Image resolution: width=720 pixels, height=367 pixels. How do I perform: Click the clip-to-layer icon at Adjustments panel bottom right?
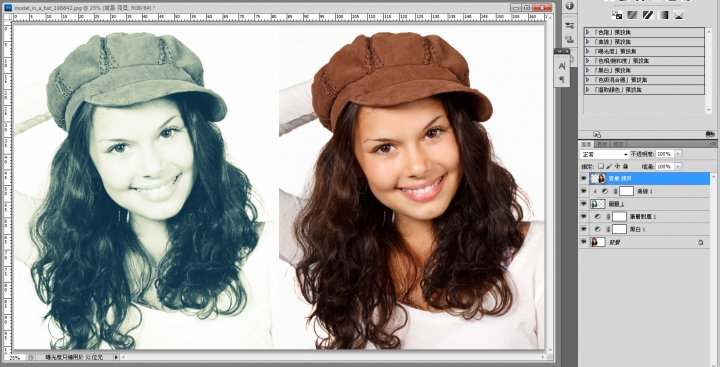pos(710,134)
